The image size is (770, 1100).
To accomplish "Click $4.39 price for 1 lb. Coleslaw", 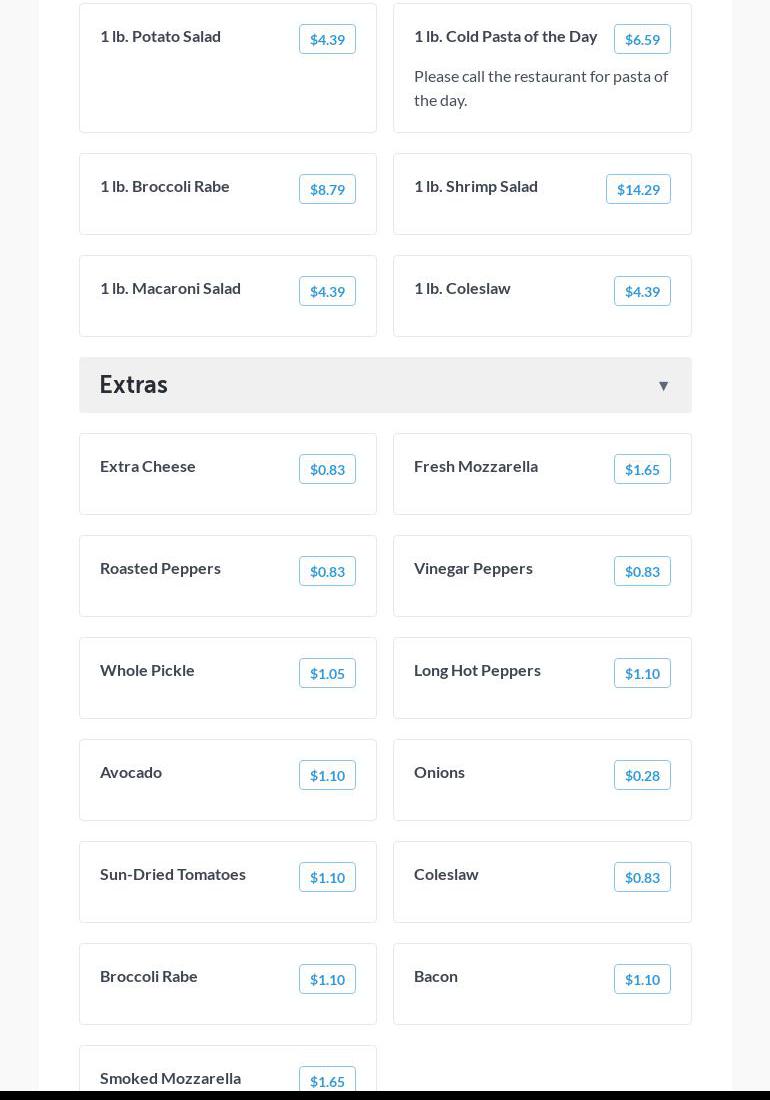I will tap(642, 291).
